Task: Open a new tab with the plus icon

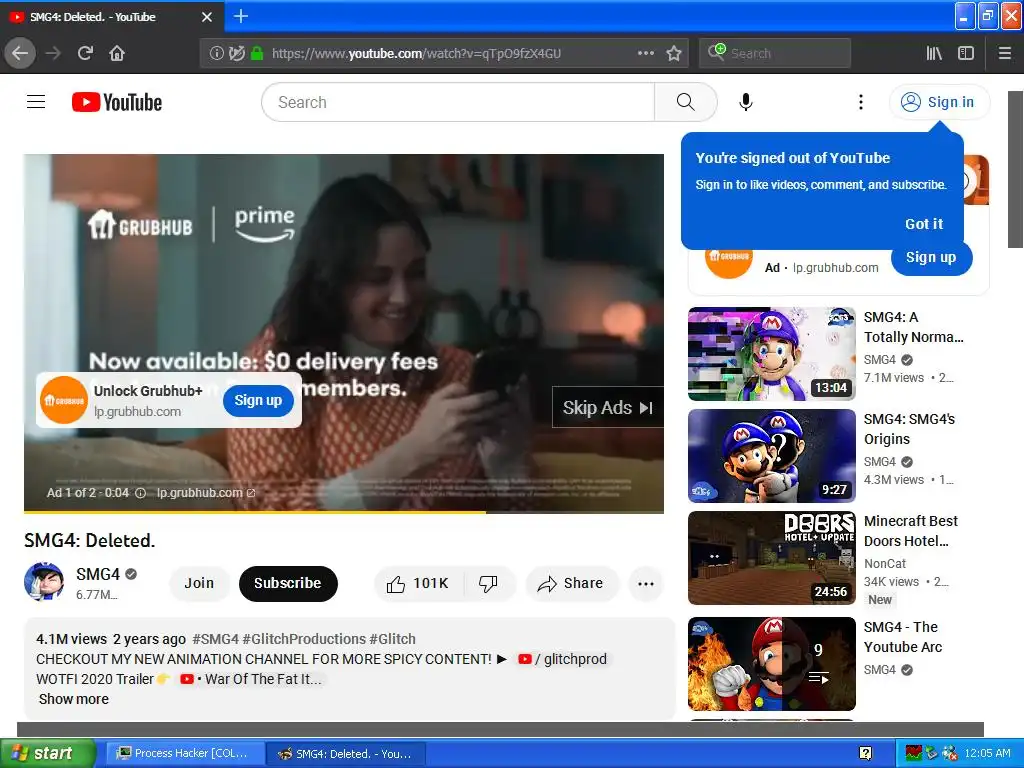Action: [240, 16]
